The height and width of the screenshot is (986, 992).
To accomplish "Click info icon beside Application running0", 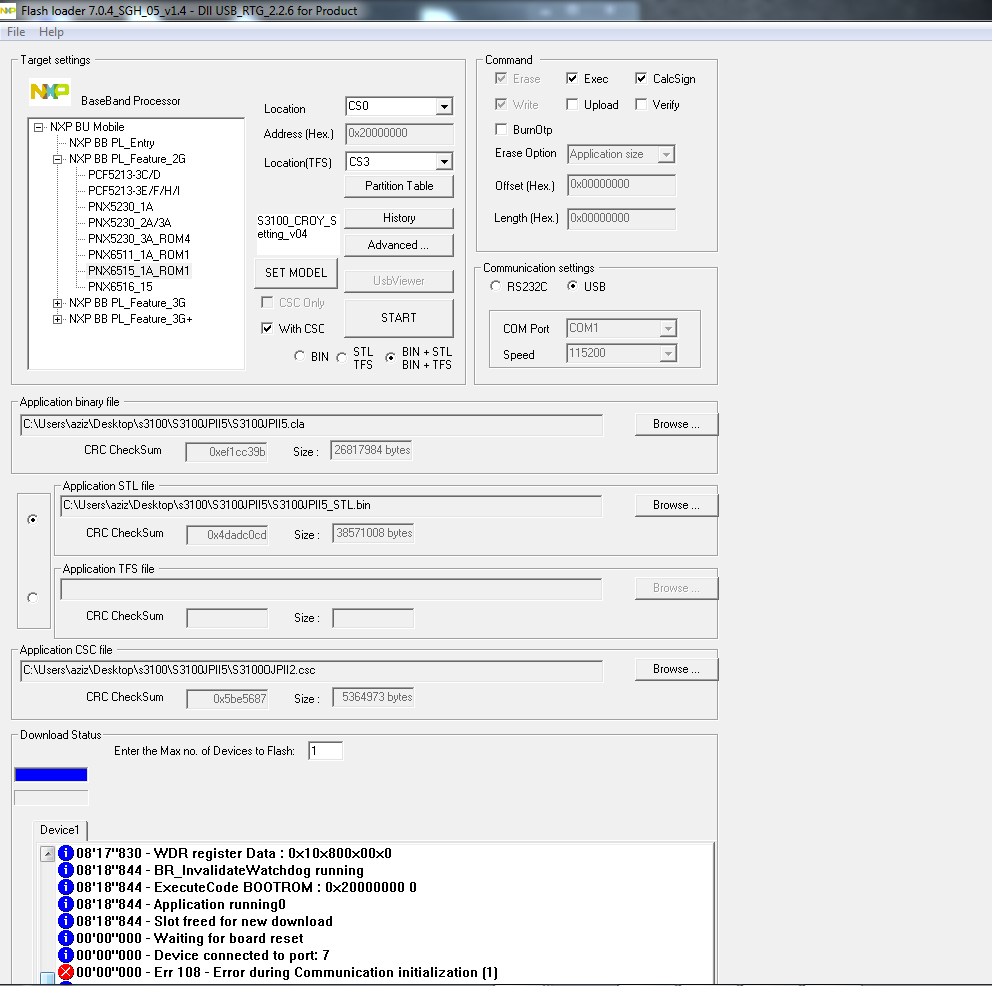I will coord(66,904).
